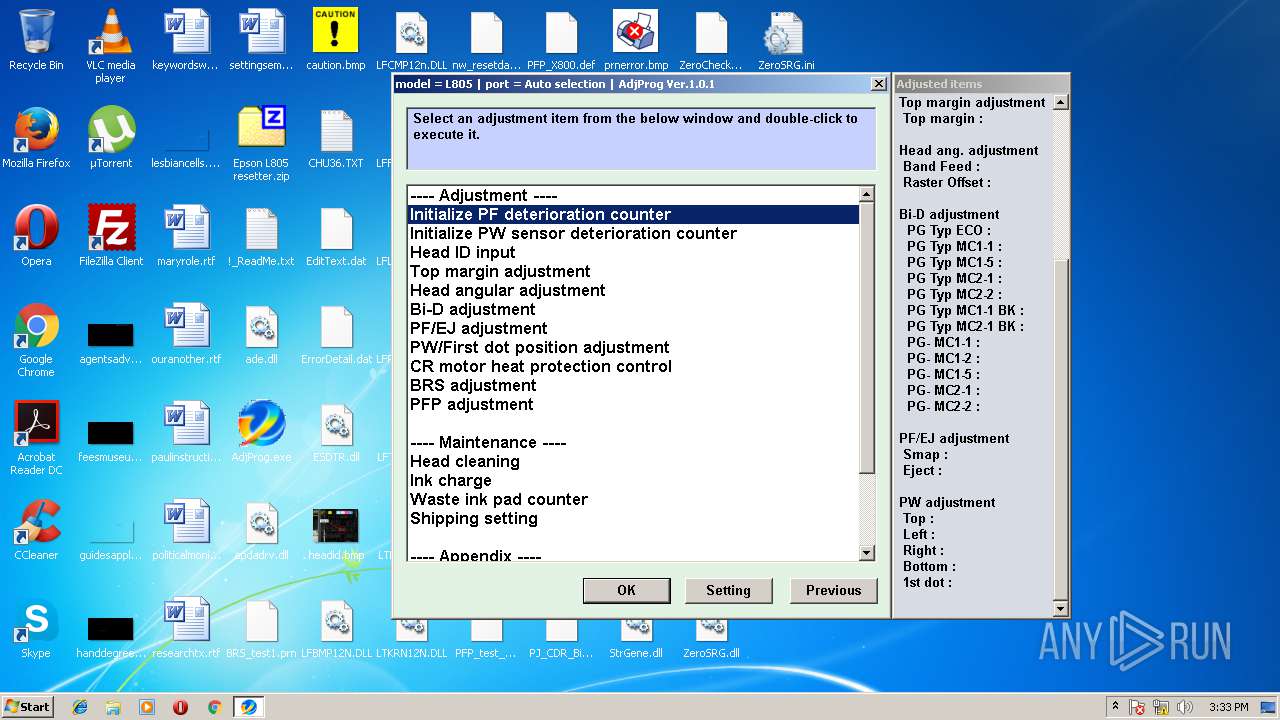Select Initialize PF deterioration counter
Image resolution: width=1280 pixels, height=720 pixels.
tap(633, 214)
